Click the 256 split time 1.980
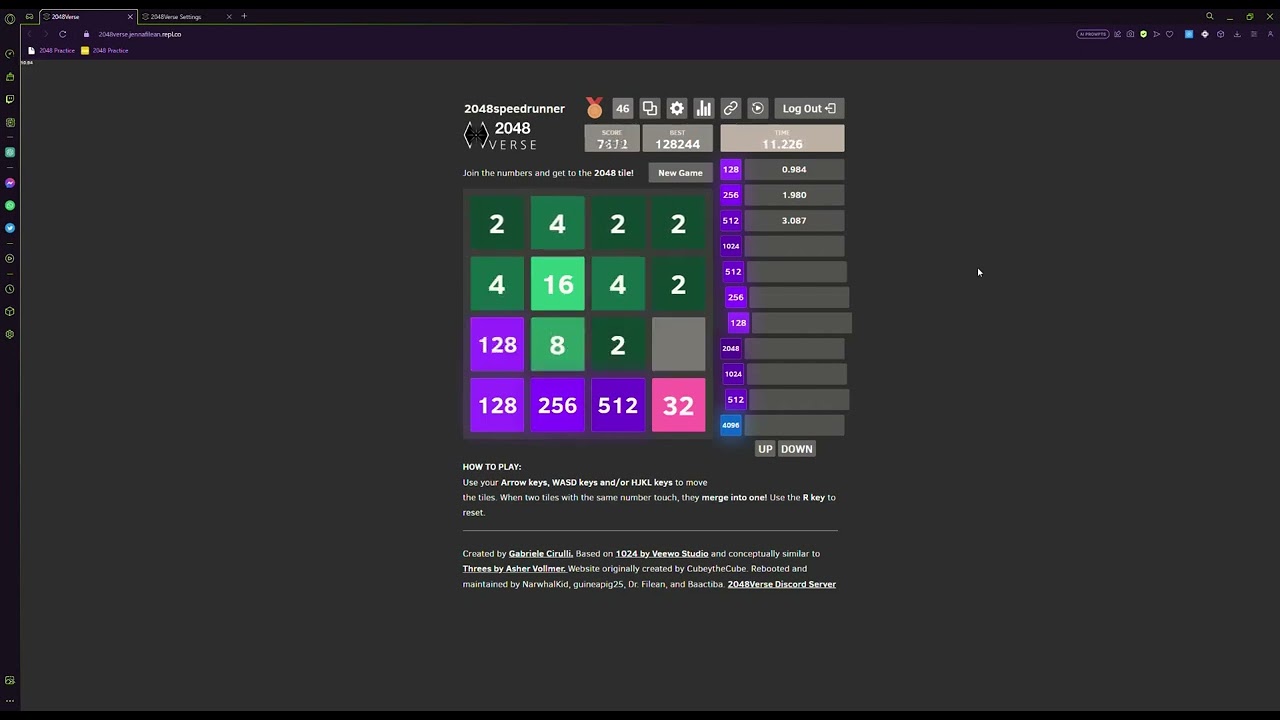1280x720 pixels. point(794,195)
